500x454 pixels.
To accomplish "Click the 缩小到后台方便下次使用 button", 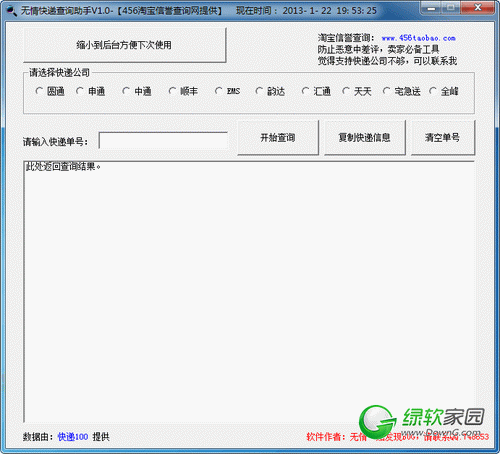I will tap(125, 45).
